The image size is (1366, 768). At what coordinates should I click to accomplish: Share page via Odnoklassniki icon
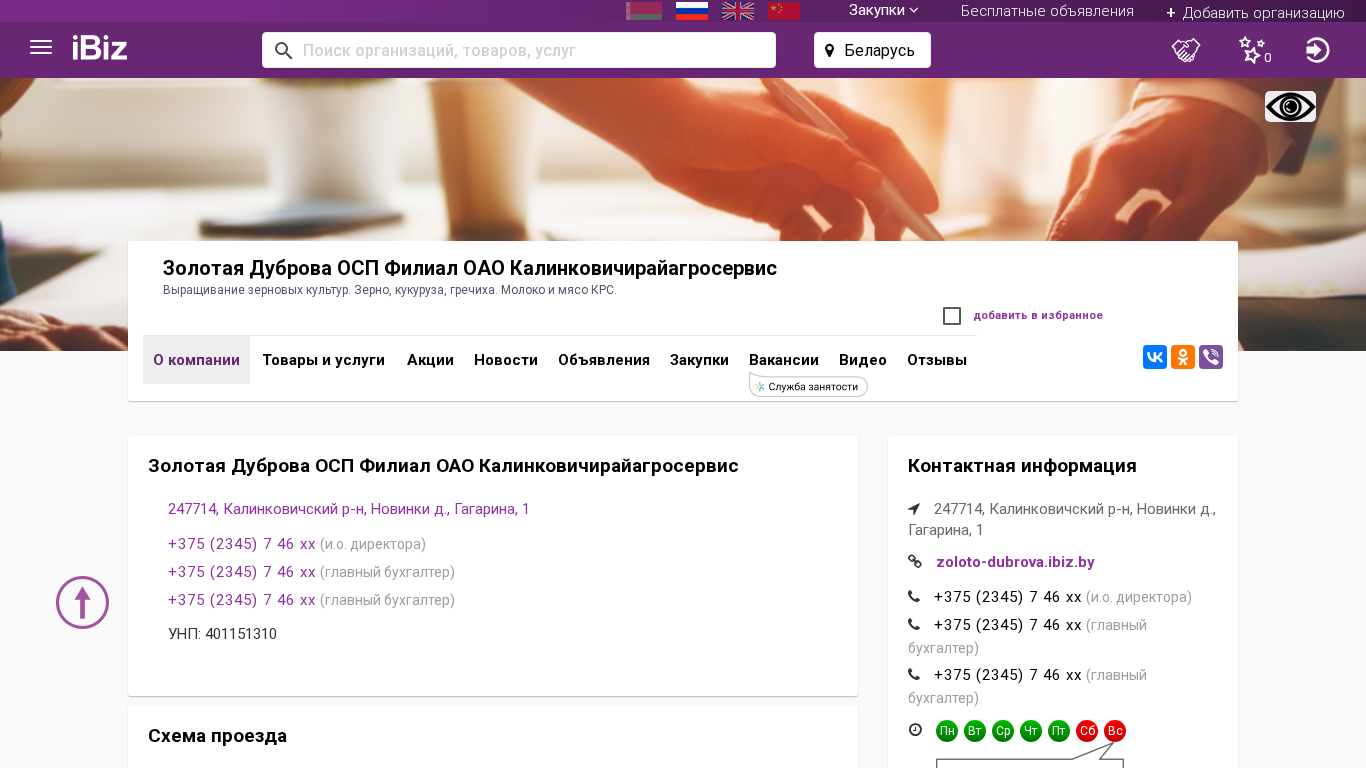coord(1183,357)
